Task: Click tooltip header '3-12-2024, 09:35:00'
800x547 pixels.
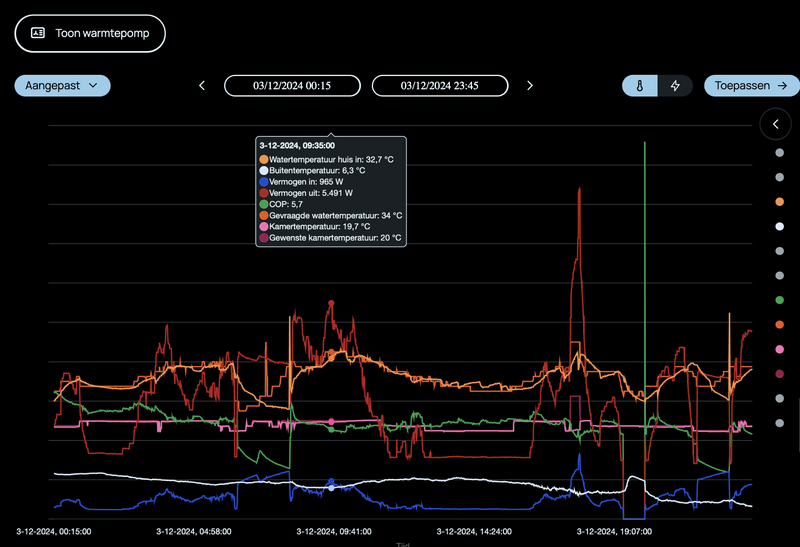Action: (297, 145)
